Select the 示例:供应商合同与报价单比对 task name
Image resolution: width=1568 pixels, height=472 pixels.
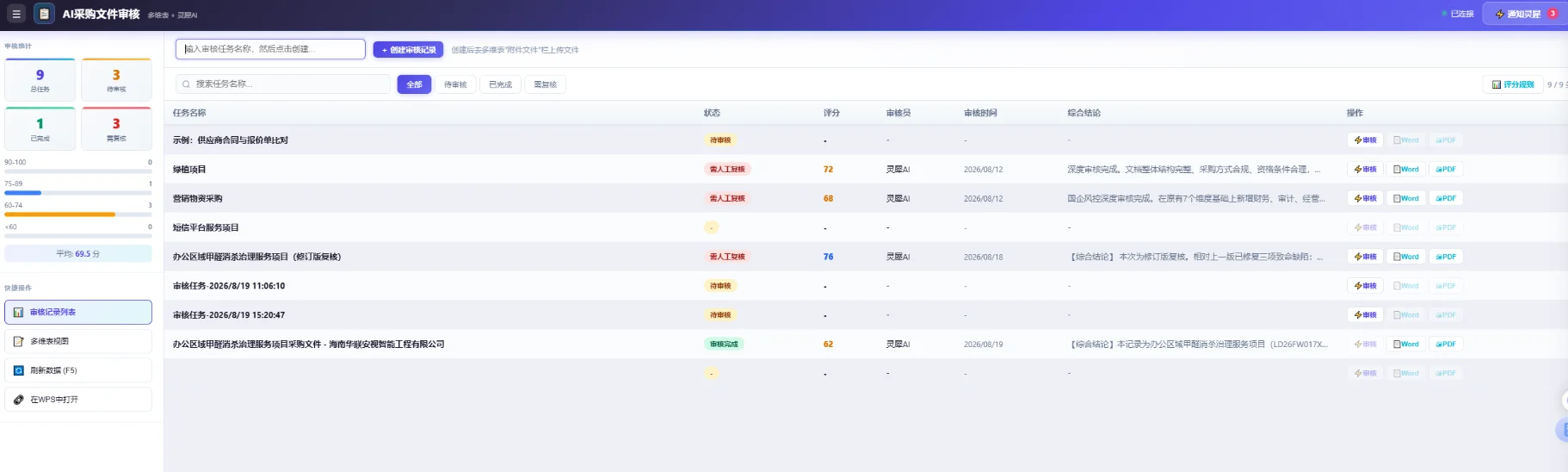[230, 140]
